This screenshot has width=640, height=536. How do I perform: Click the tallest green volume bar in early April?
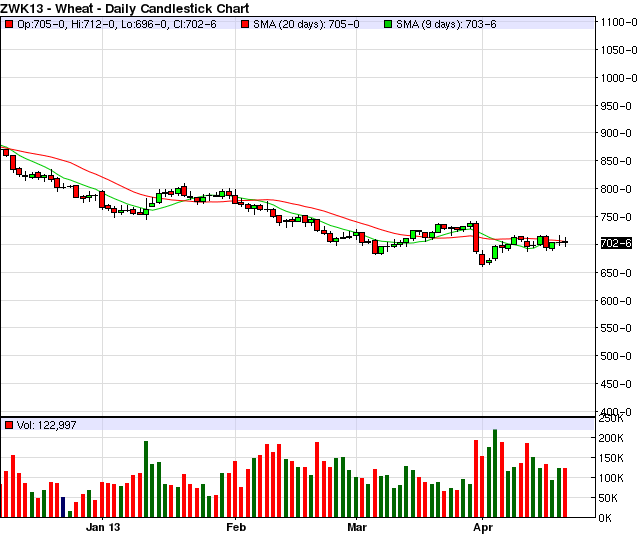pos(495,473)
